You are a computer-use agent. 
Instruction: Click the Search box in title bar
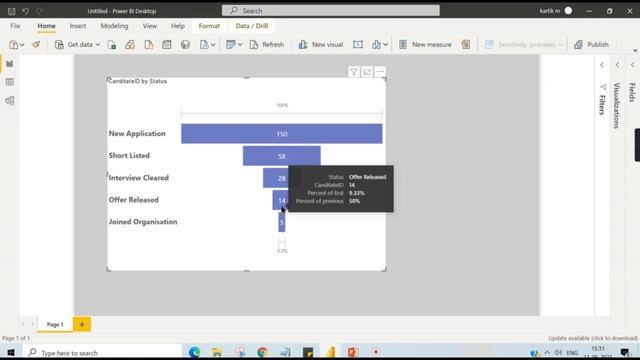click(331, 11)
